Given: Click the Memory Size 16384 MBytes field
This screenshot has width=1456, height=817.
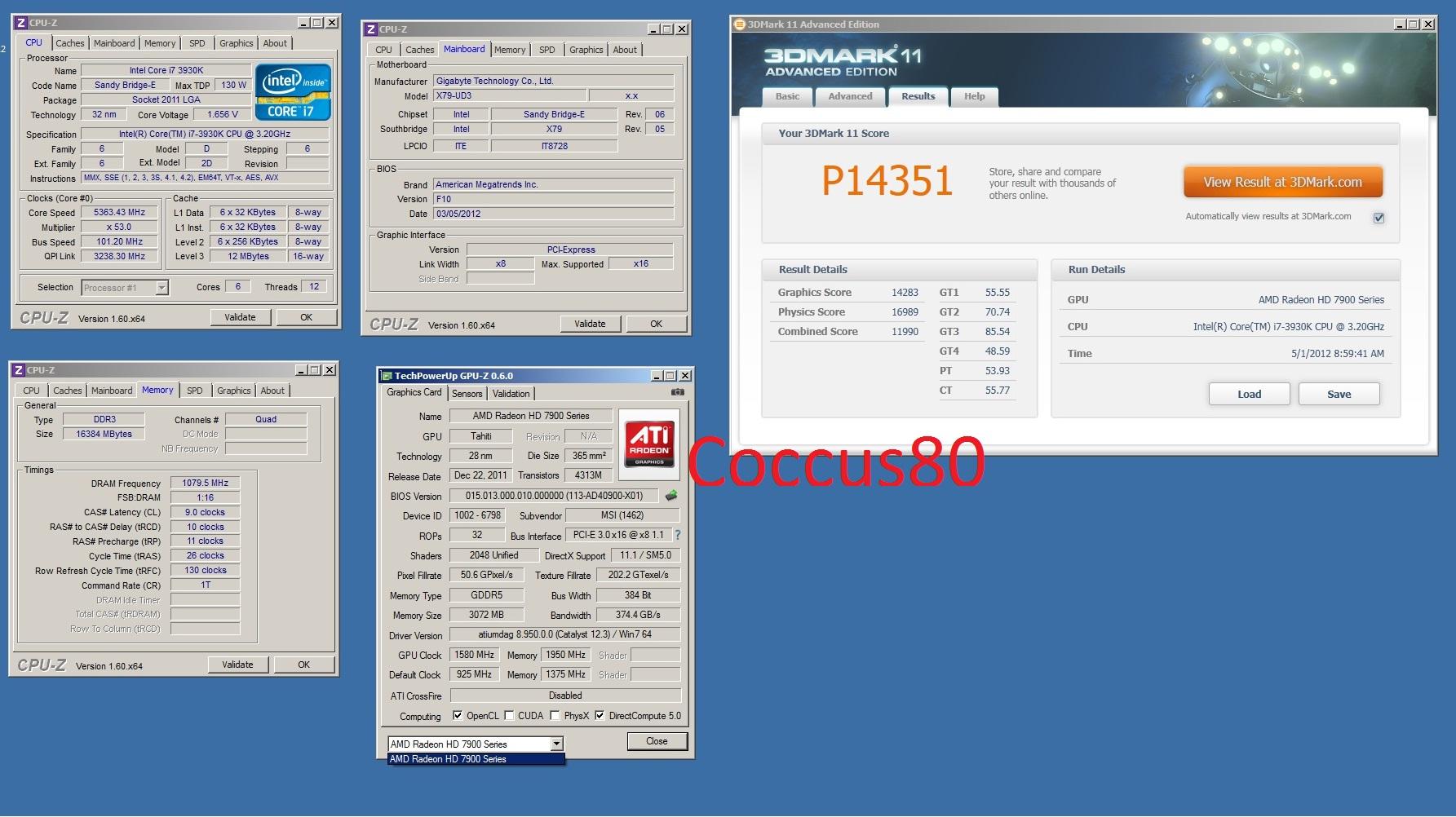Looking at the screenshot, I should coord(104,434).
